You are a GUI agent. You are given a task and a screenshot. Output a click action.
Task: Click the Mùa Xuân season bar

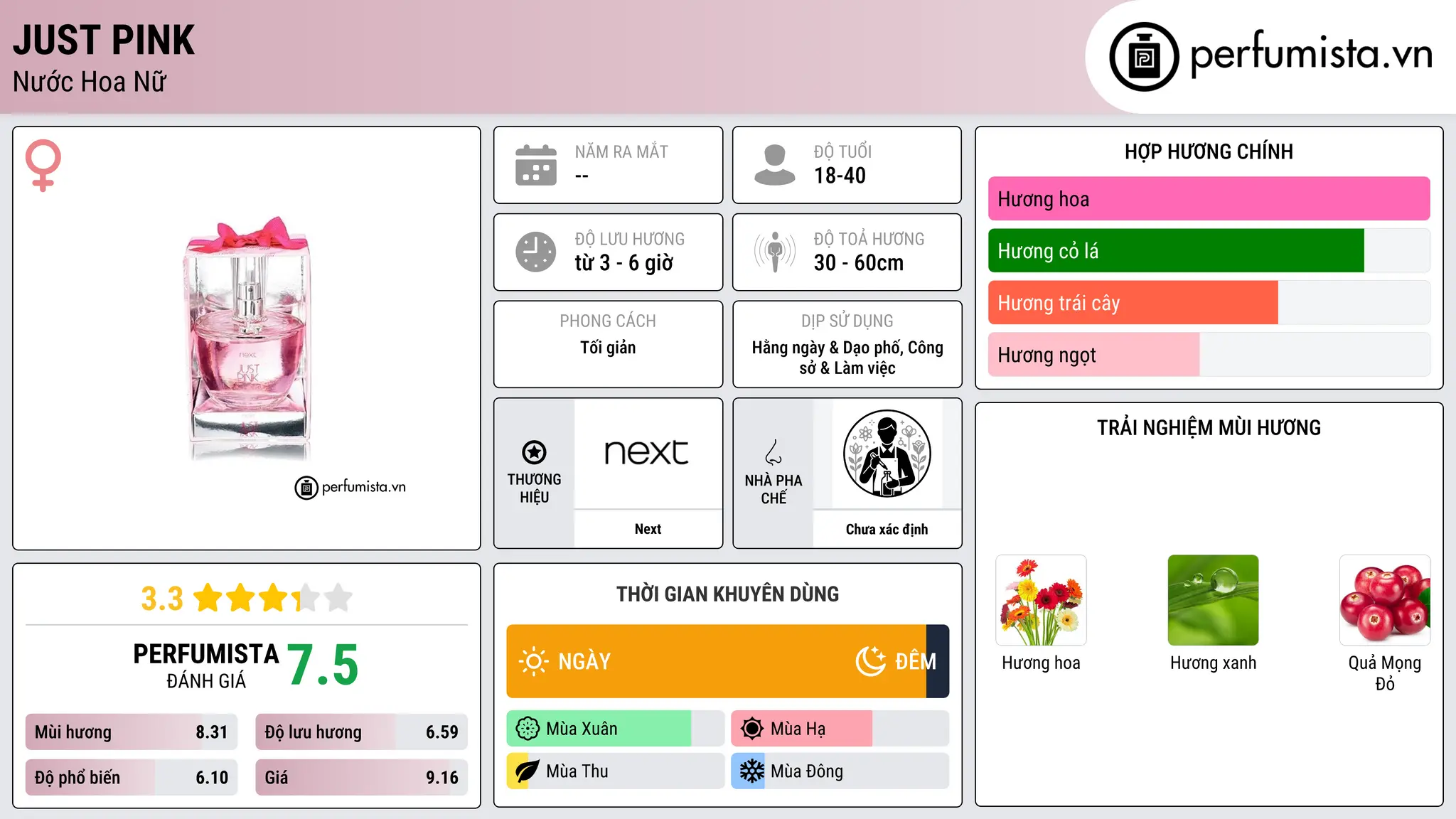click(615, 729)
